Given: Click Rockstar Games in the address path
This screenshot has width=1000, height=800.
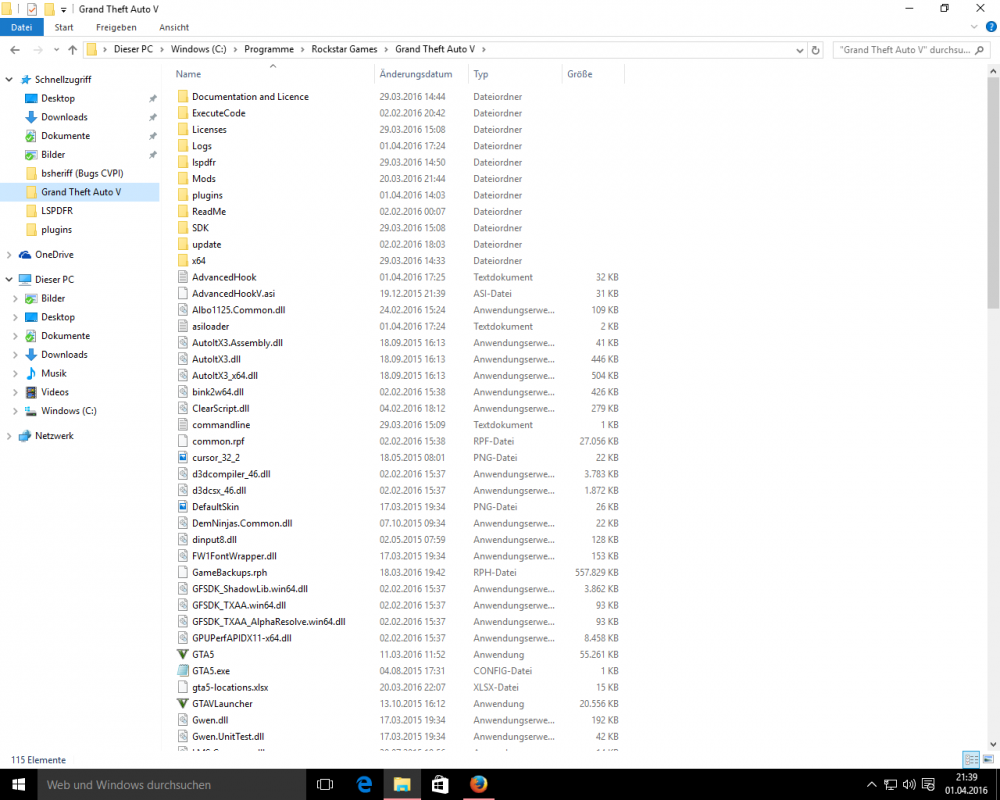Looking at the screenshot, I should [344, 49].
